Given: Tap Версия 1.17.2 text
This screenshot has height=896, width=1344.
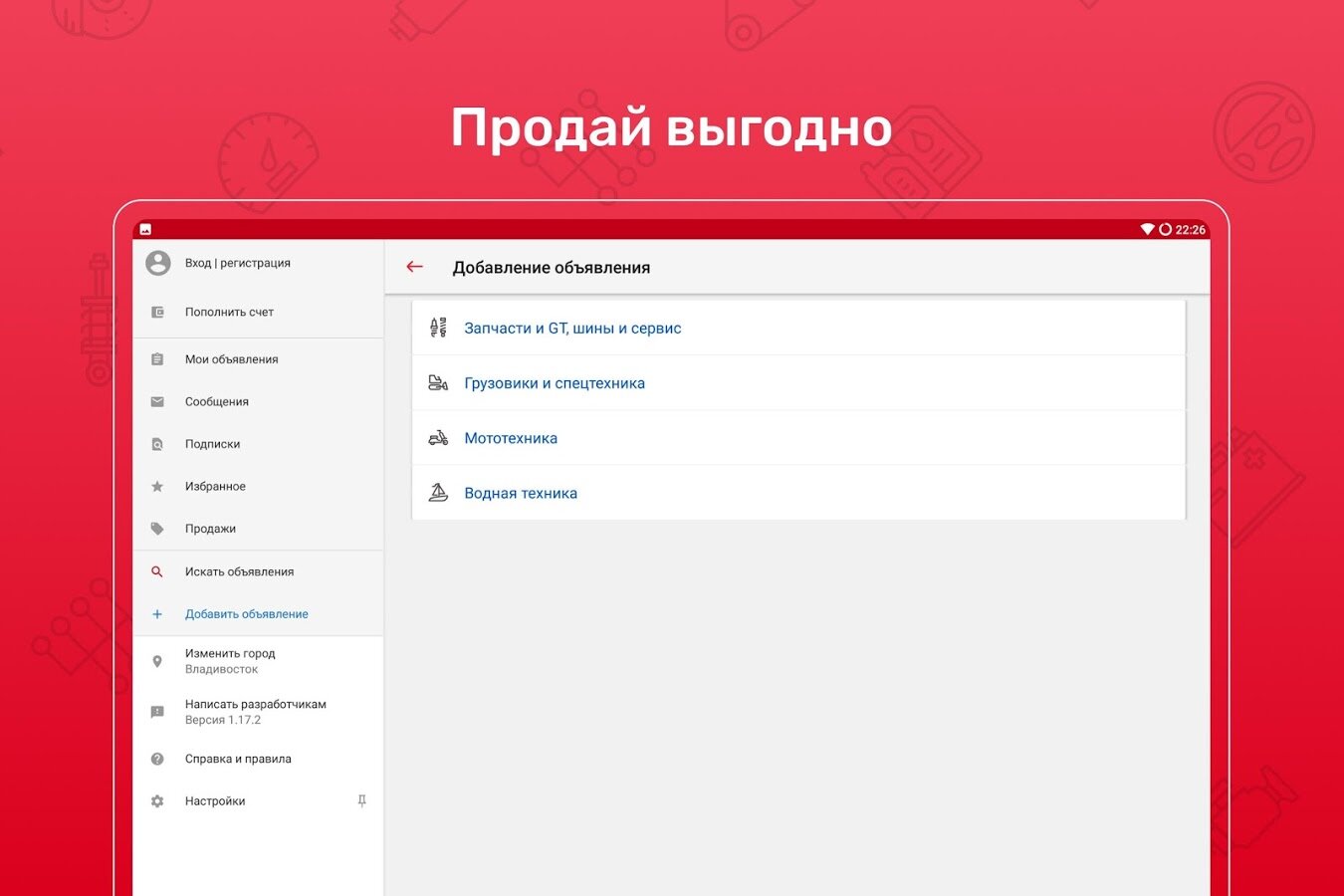Looking at the screenshot, I should click(223, 720).
